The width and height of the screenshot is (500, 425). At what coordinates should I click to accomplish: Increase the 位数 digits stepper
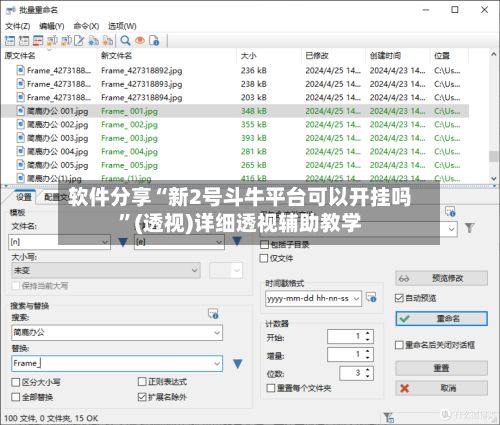coord(368,370)
